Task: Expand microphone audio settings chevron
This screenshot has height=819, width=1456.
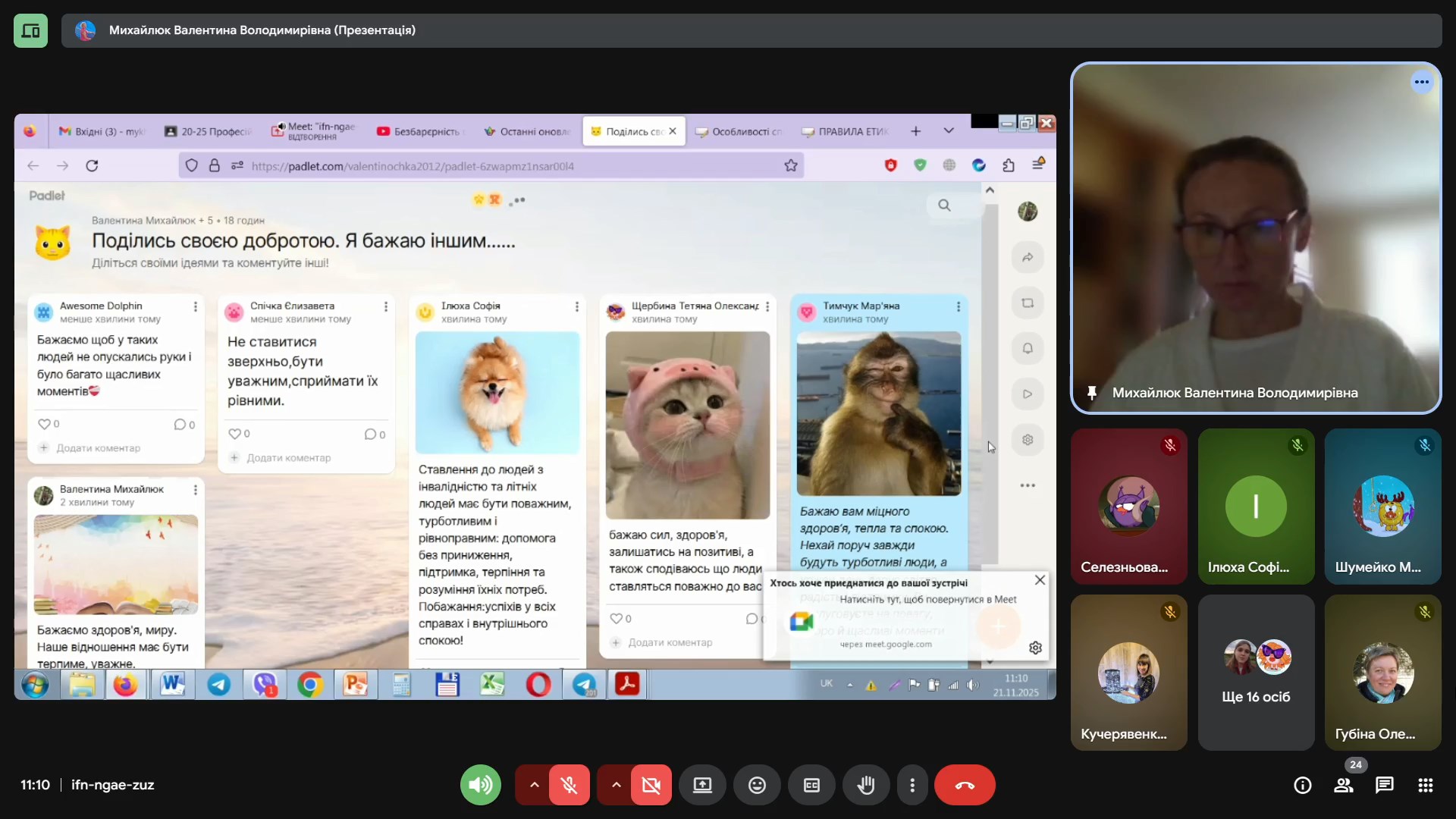Action: (x=534, y=785)
